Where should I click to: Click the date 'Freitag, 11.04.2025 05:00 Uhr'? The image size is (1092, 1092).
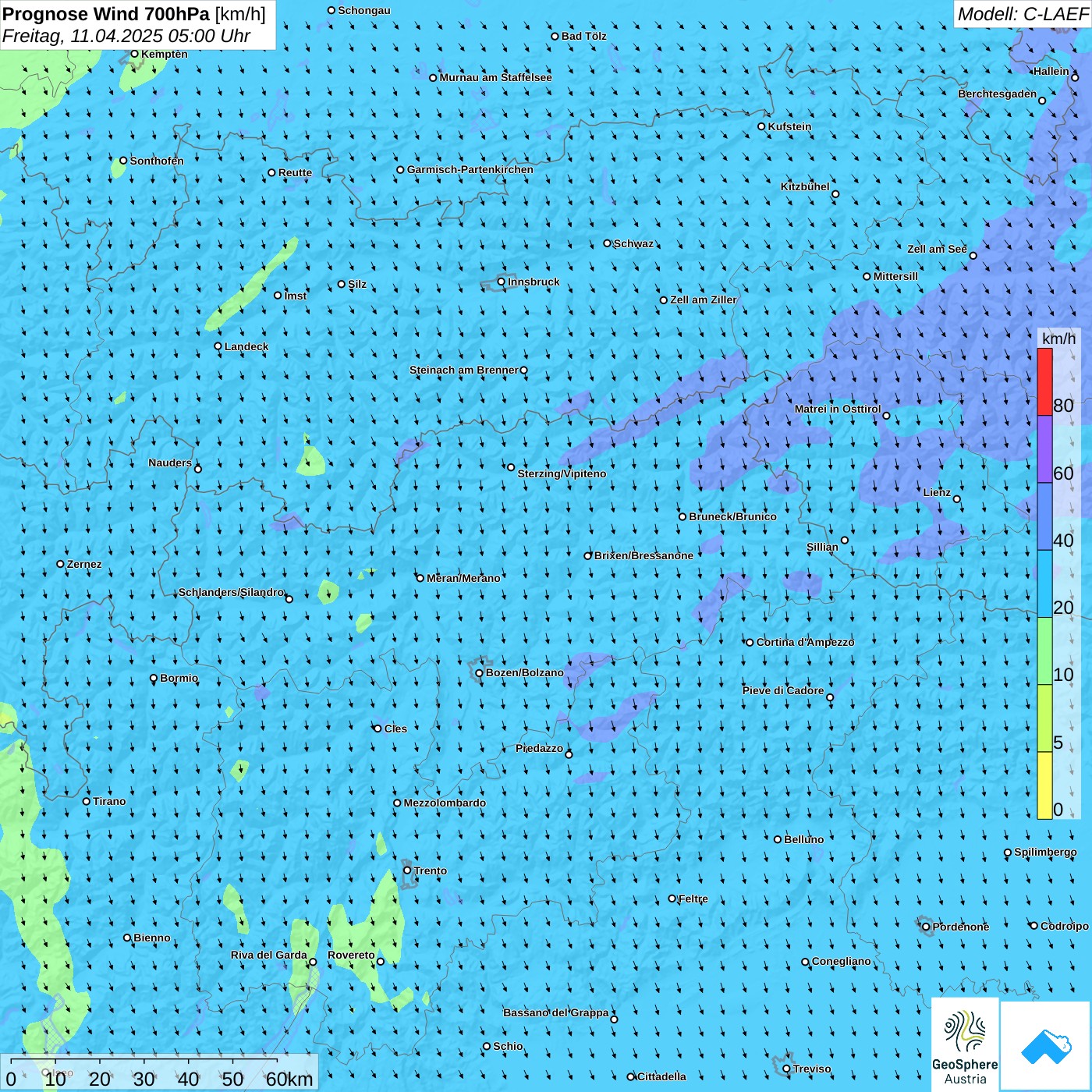click(126, 36)
